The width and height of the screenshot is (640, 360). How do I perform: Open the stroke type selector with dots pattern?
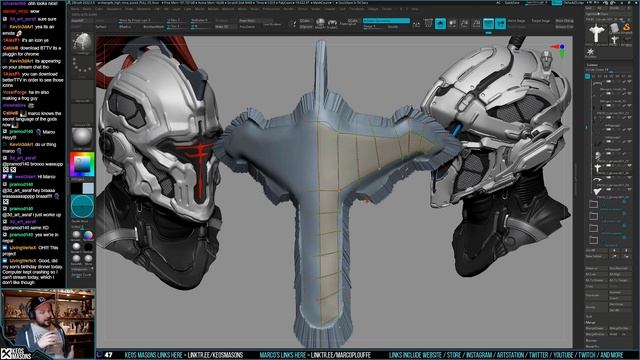pyautogui.click(x=82, y=67)
